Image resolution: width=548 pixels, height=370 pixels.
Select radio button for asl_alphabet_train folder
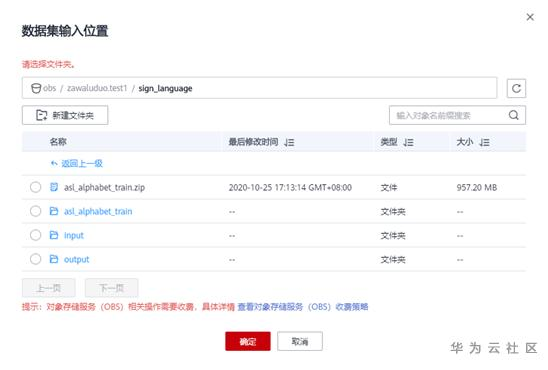35,211
